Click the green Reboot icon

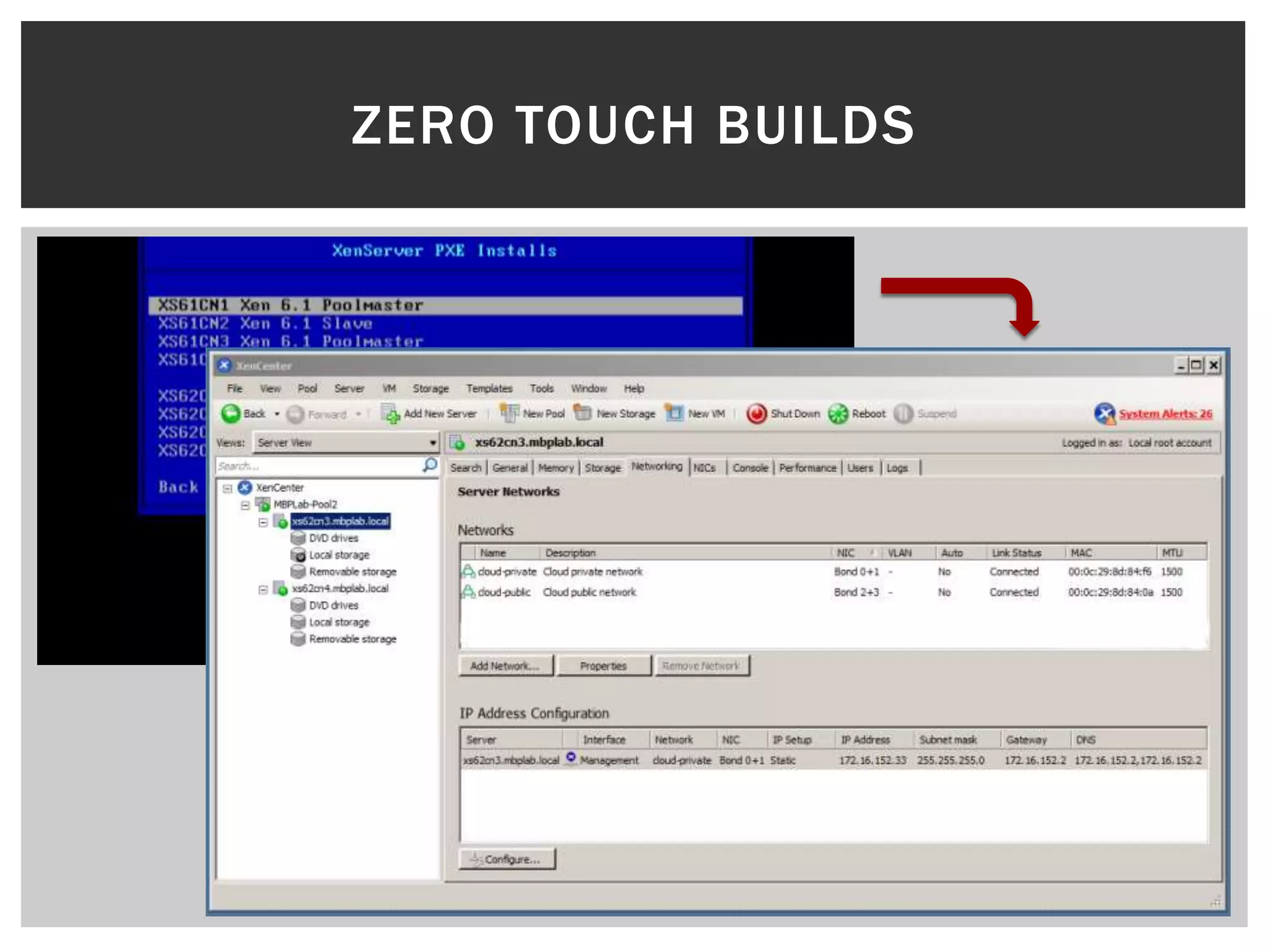(x=838, y=414)
